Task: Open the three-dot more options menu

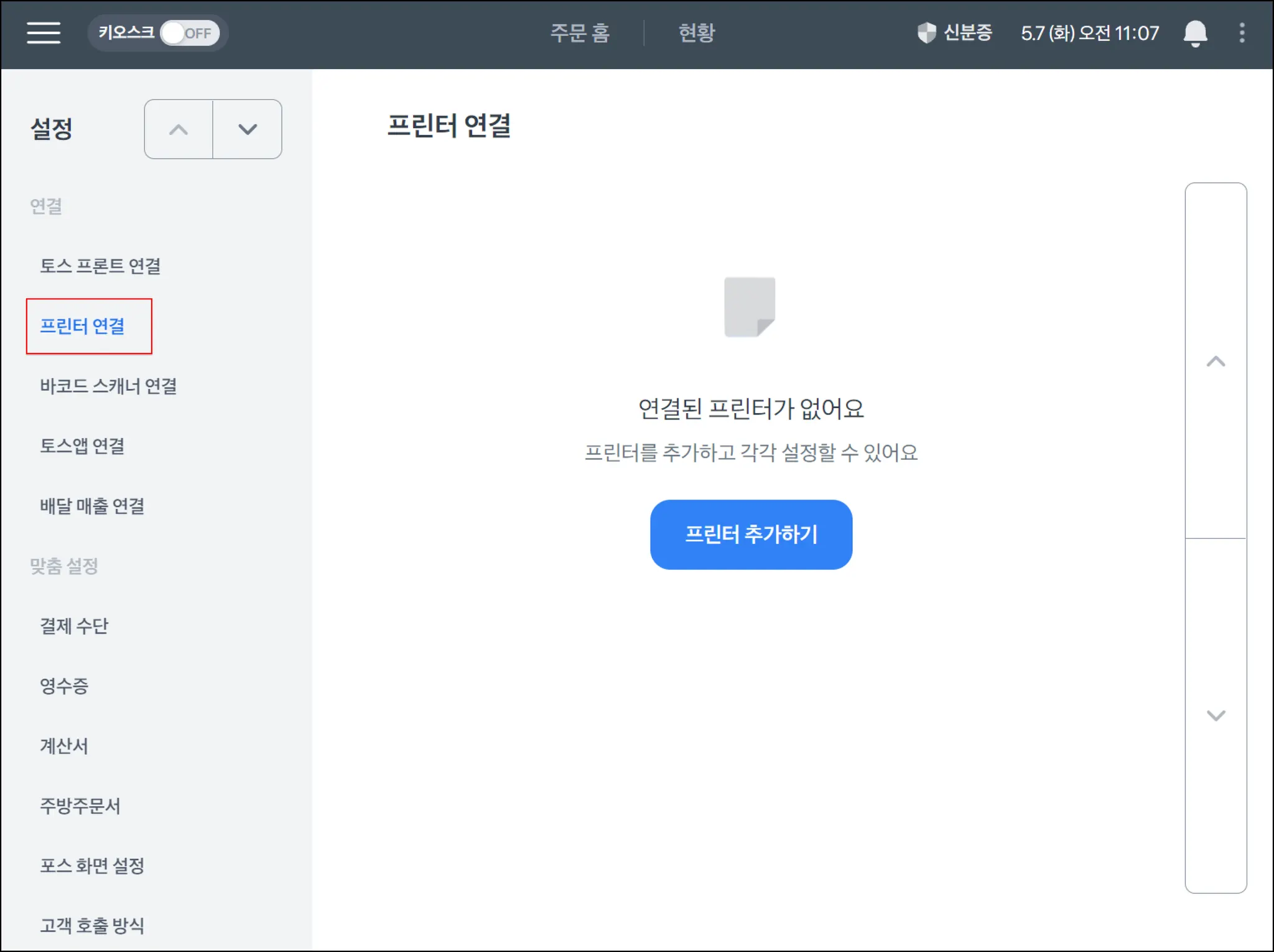Action: (1242, 33)
